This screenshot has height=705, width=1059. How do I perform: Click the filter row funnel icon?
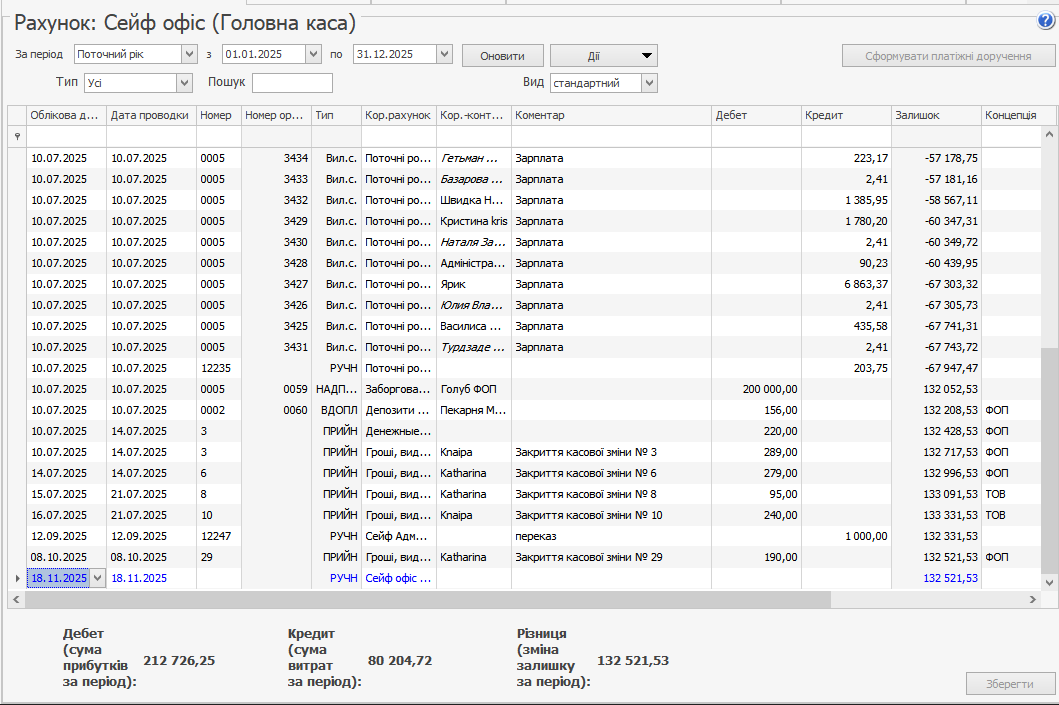point(16,136)
